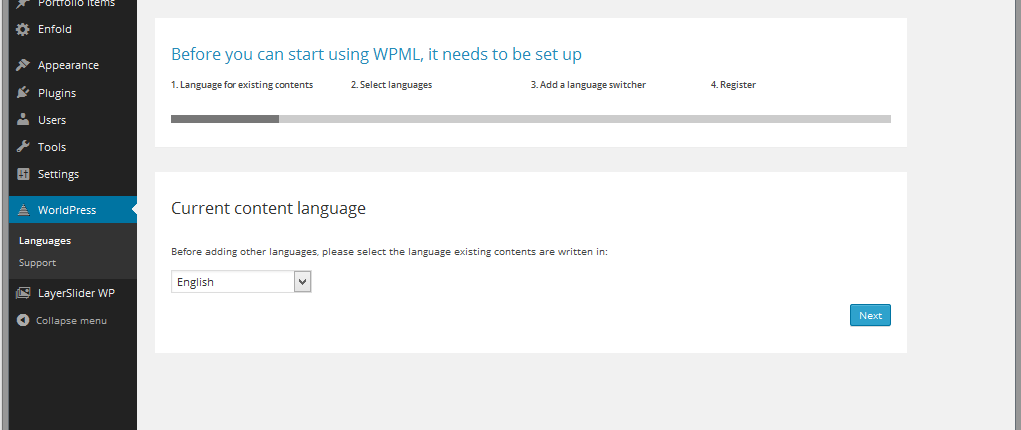1021x430 pixels.
Task: Go to step 3 Add a language switcher
Action: pyautogui.click(x=588, y=85)
